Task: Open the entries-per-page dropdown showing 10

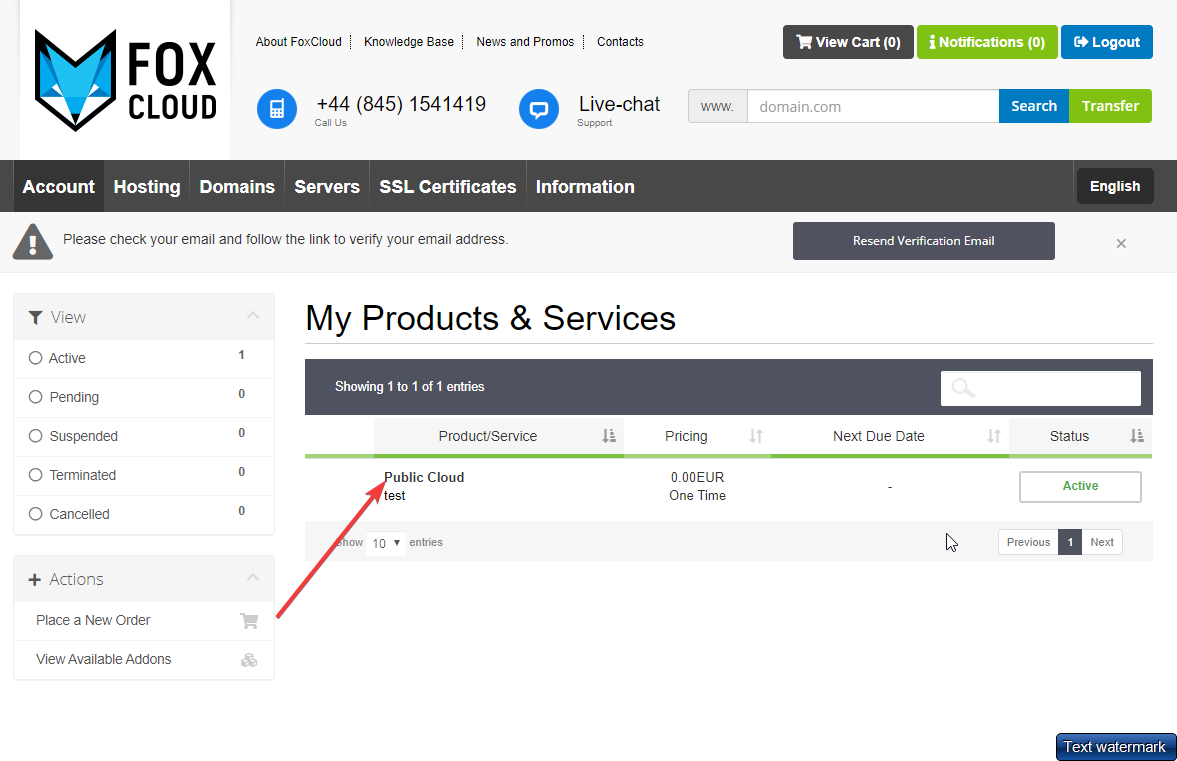Action: pyautogui.click(x=385, y=543)
